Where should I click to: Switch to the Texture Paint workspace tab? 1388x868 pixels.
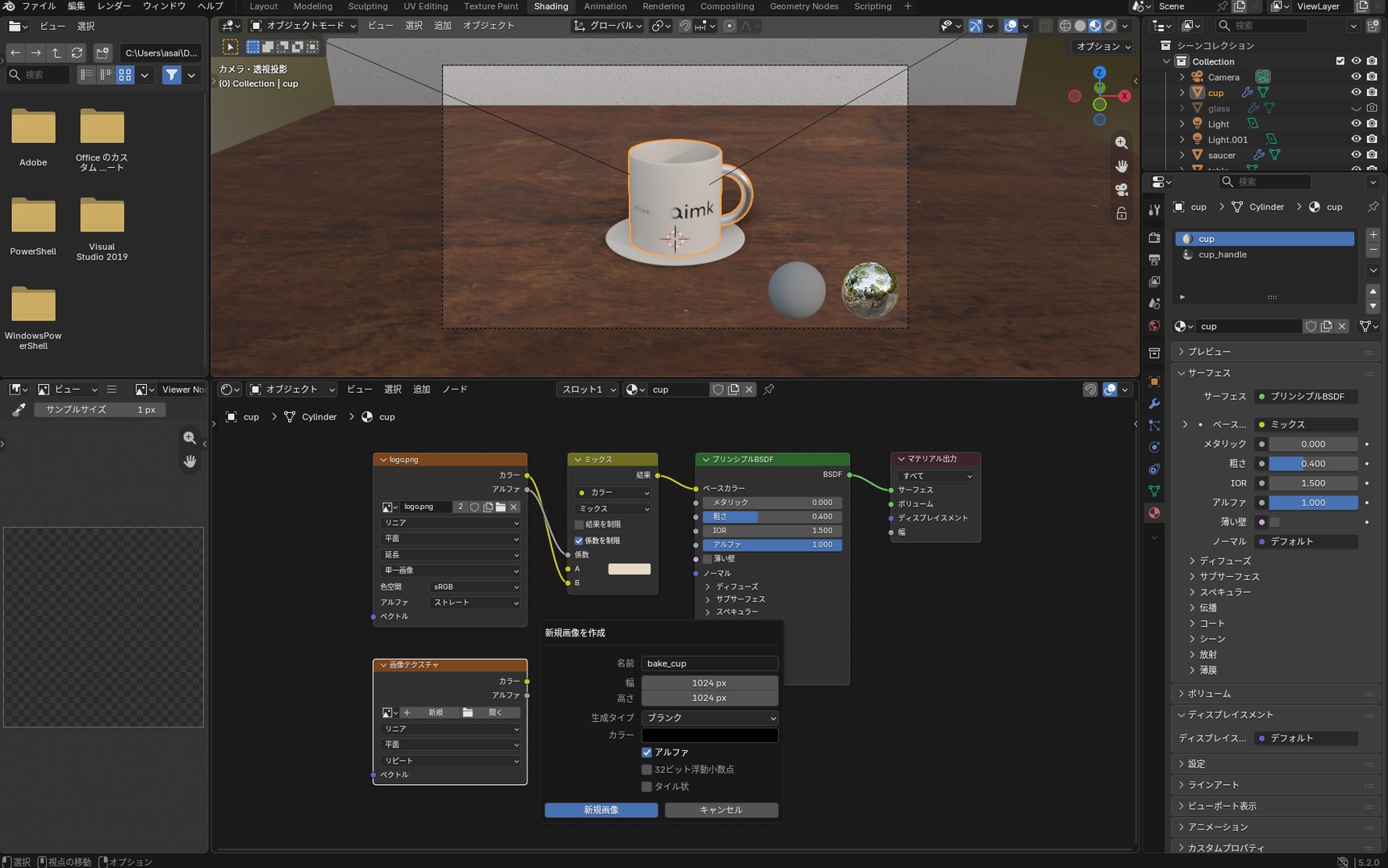491,6
